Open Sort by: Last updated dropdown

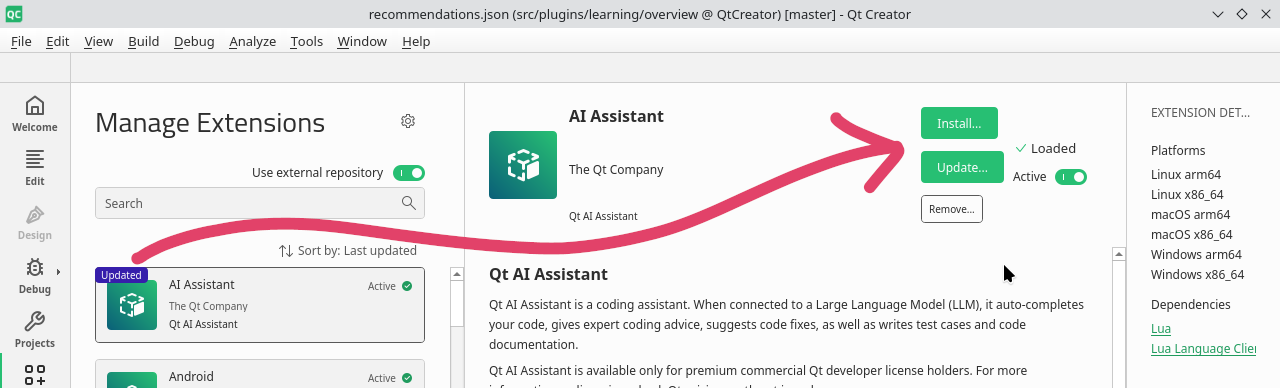tap(347, 251)
